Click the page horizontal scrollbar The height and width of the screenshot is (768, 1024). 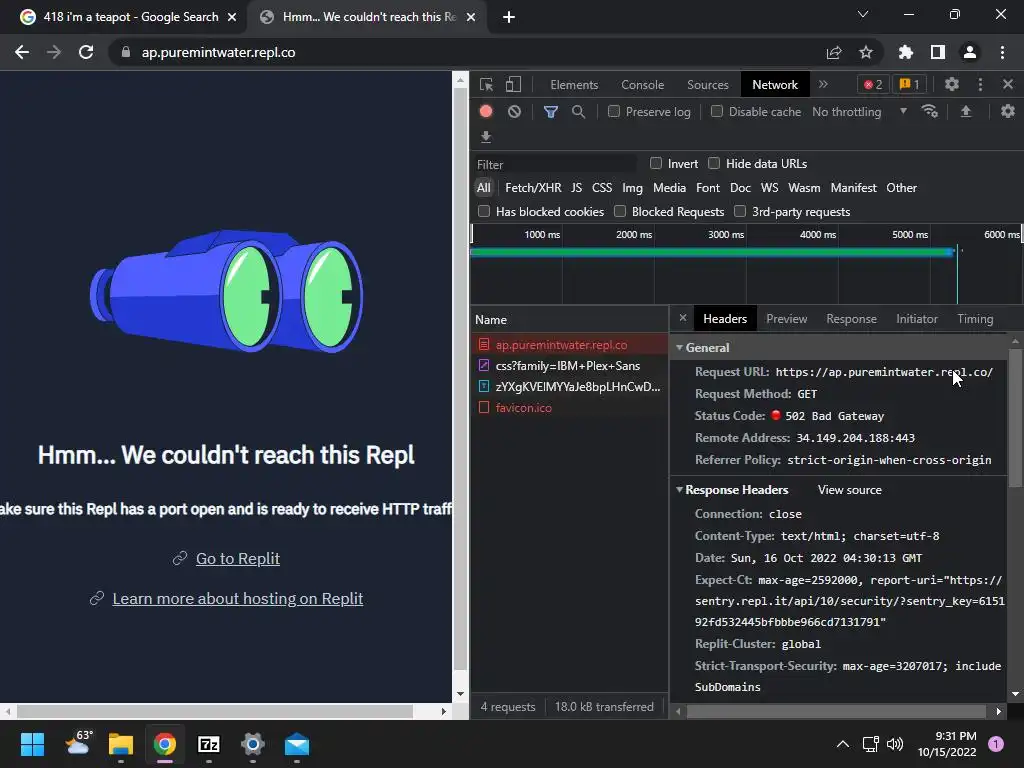tap(215, 711)
